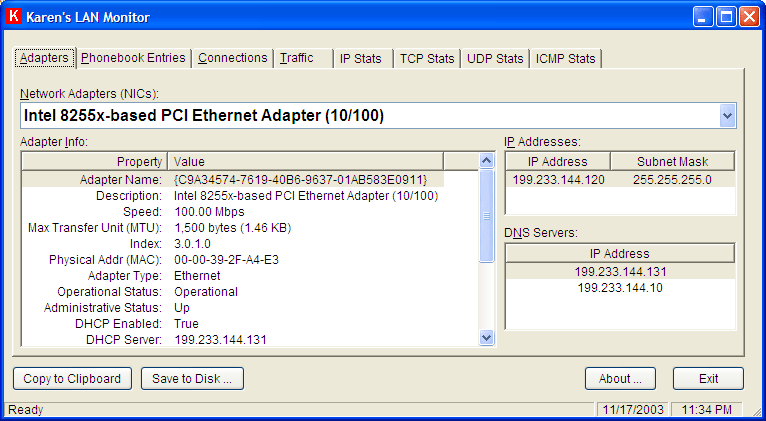Select the Speed 100.00 Mbps value
This screenshot has width=766, height=421.
[x=209, y=212]
